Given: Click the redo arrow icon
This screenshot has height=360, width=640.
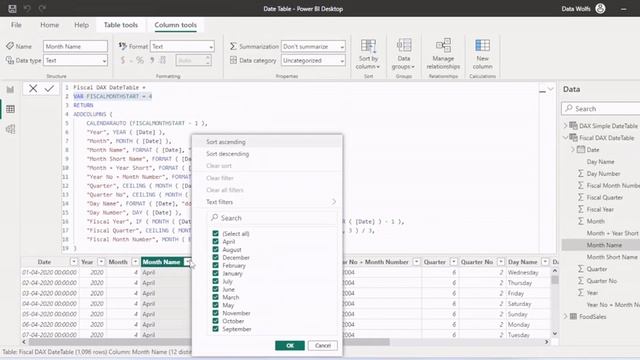Looking at the screenshot, I should click(x=42, y=8).
